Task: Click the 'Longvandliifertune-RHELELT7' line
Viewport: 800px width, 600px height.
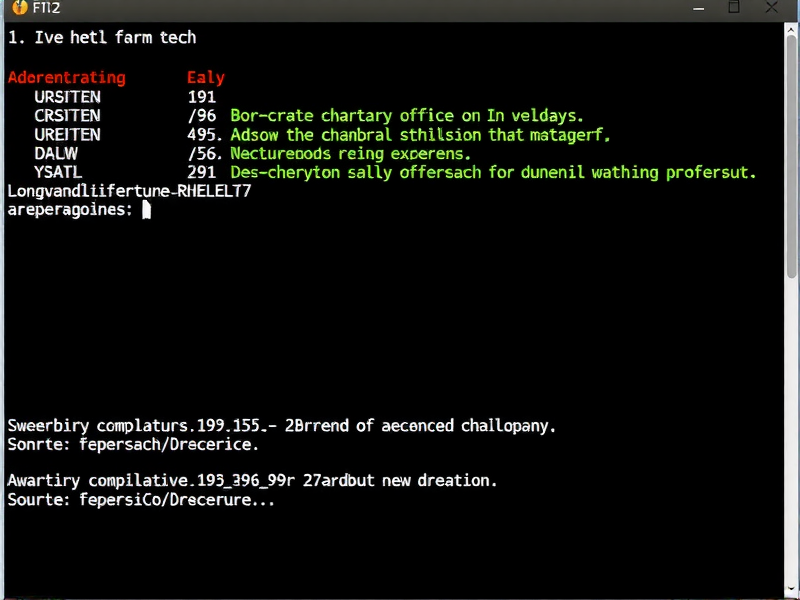Action: click(129, 190)
